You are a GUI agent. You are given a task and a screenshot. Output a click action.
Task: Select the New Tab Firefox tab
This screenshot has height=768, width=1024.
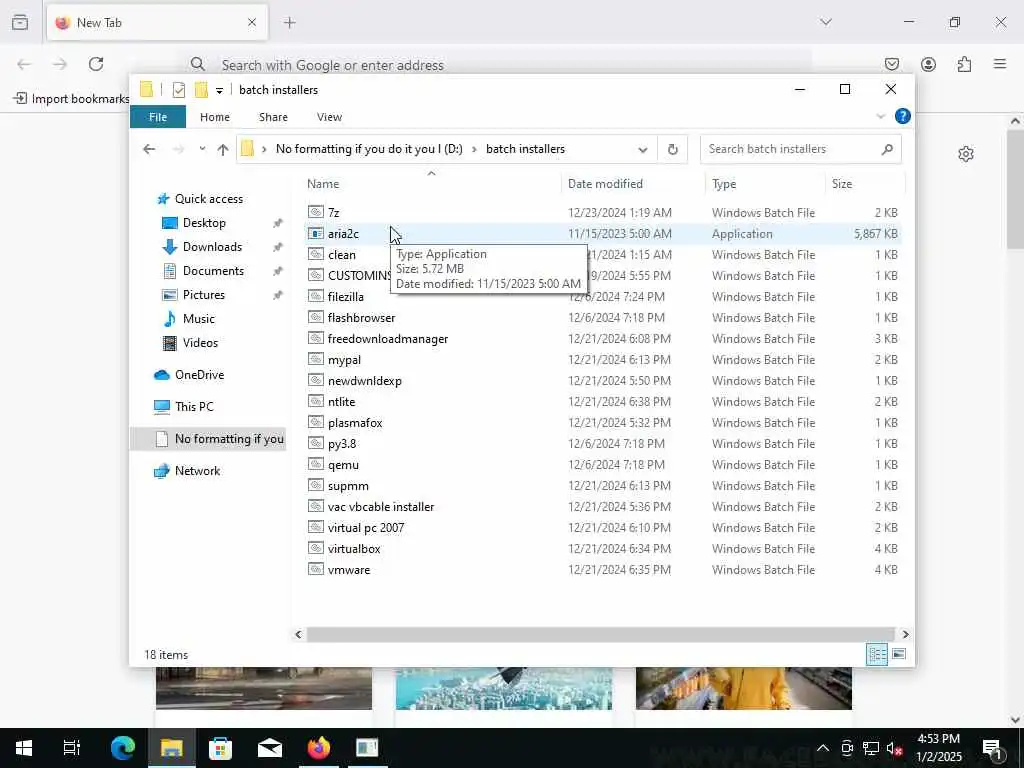point(157,22)
